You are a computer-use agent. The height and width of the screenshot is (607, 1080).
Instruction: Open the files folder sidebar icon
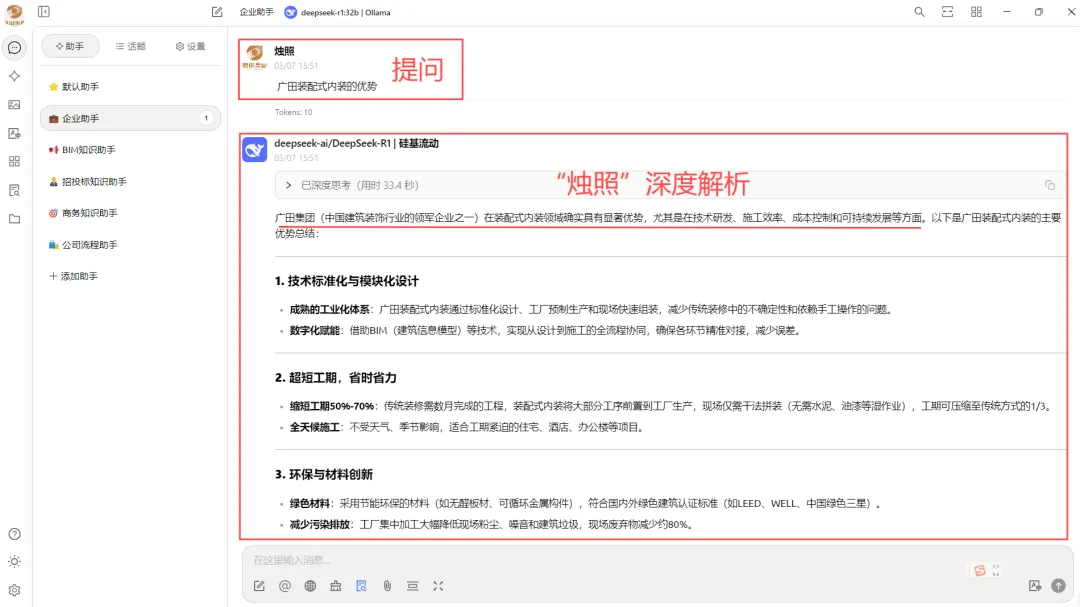(x=14, y=219)
